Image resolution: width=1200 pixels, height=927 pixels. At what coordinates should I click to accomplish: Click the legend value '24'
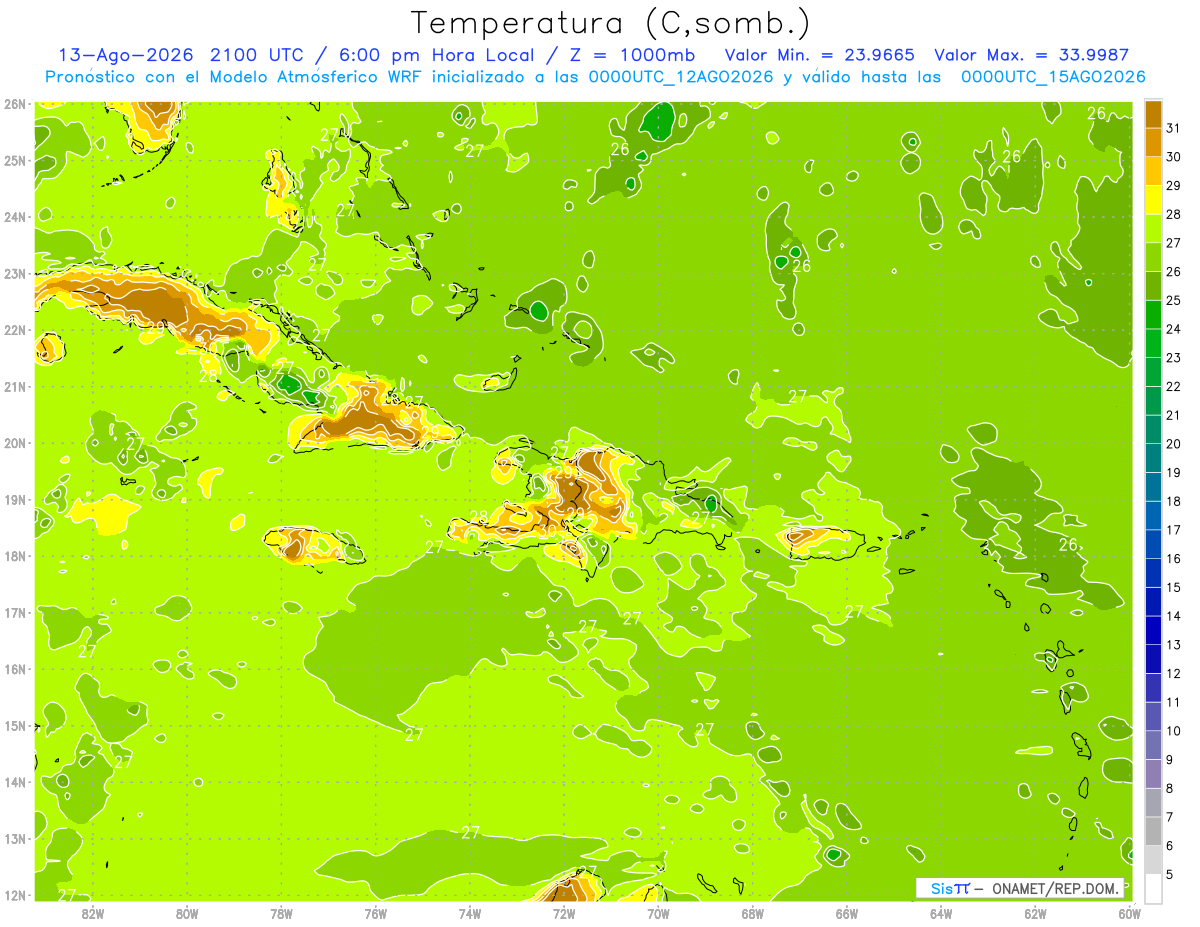tap(1173, 329)
